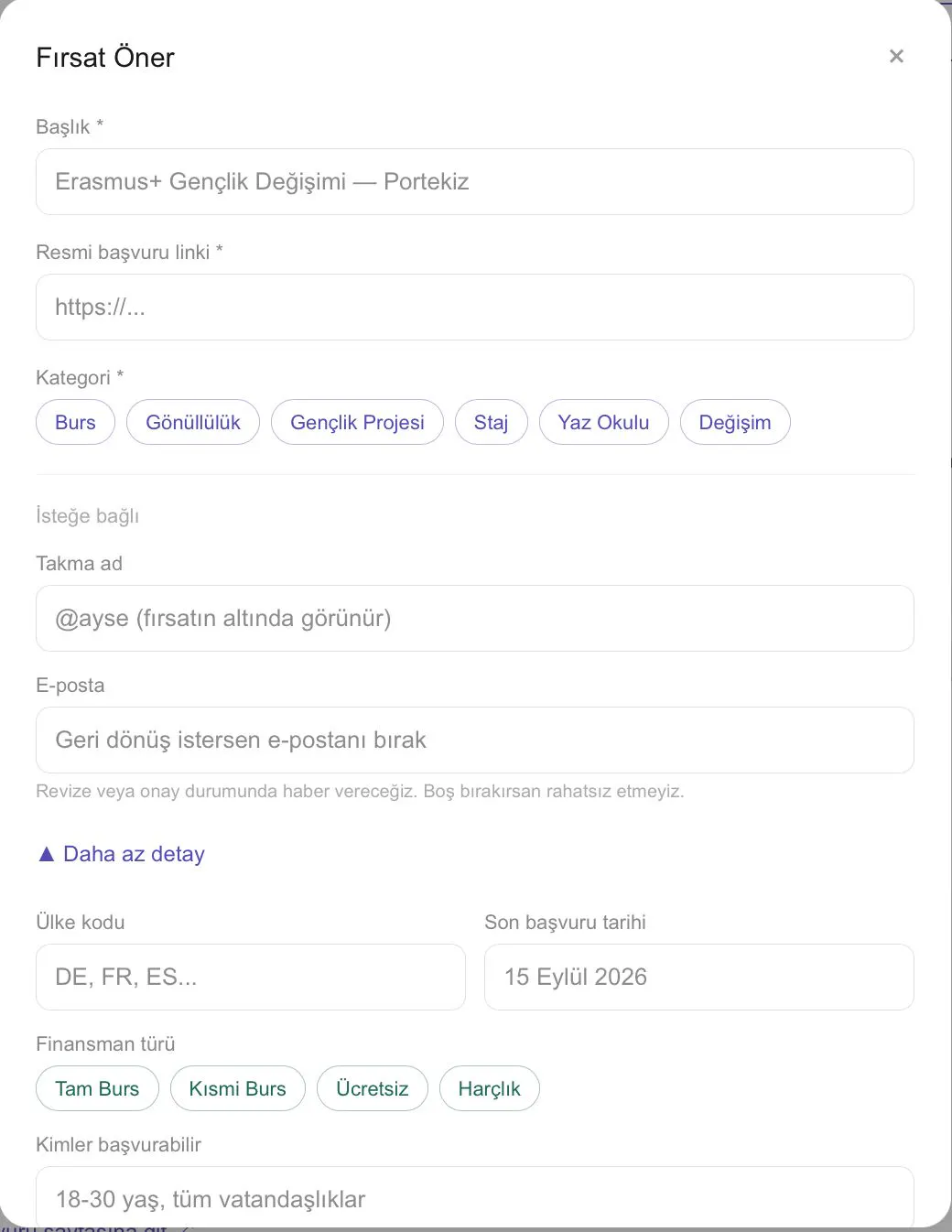Select the Burs category chip
Viewport: 952px width, 1232px height.
pos(75,422)
